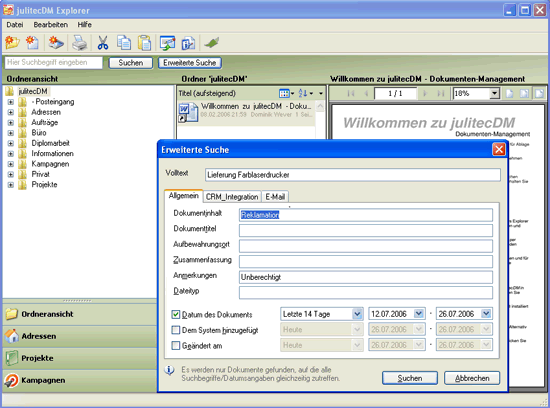The height and width of the screenshot is (408, 550).
Task: Check the Dem System hinzugefügt checkbox
Action: pos(175,330)
